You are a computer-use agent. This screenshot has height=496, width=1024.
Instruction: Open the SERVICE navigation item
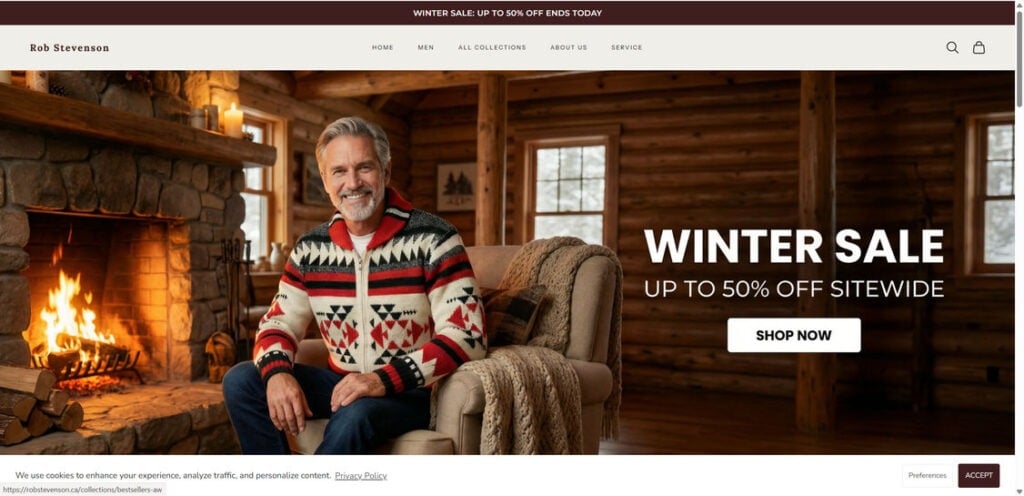click(x=626, y=48)
